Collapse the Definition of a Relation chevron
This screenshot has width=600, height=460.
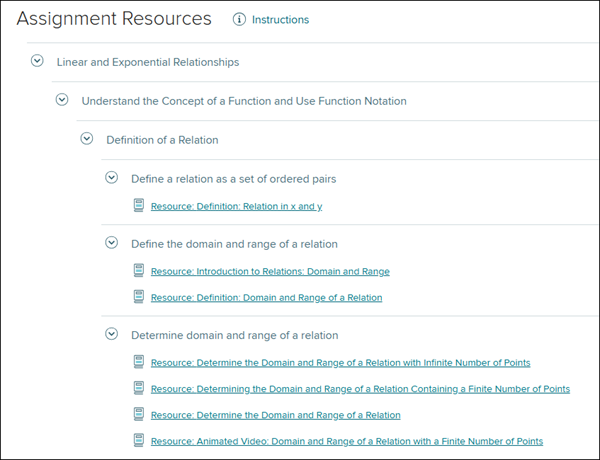coord(87,139)
